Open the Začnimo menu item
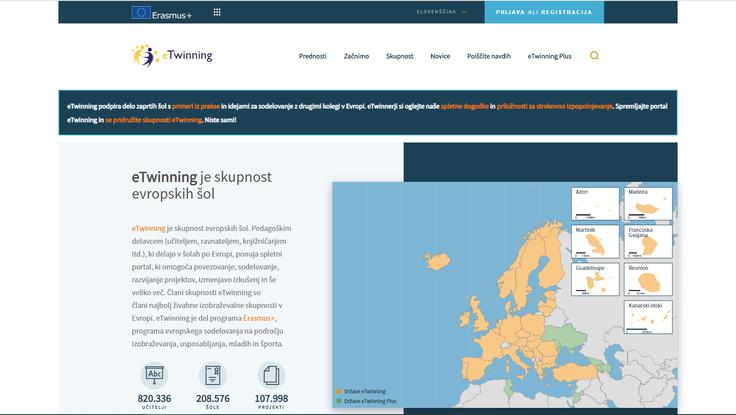 pyautogui.click(x=356, y=56)
